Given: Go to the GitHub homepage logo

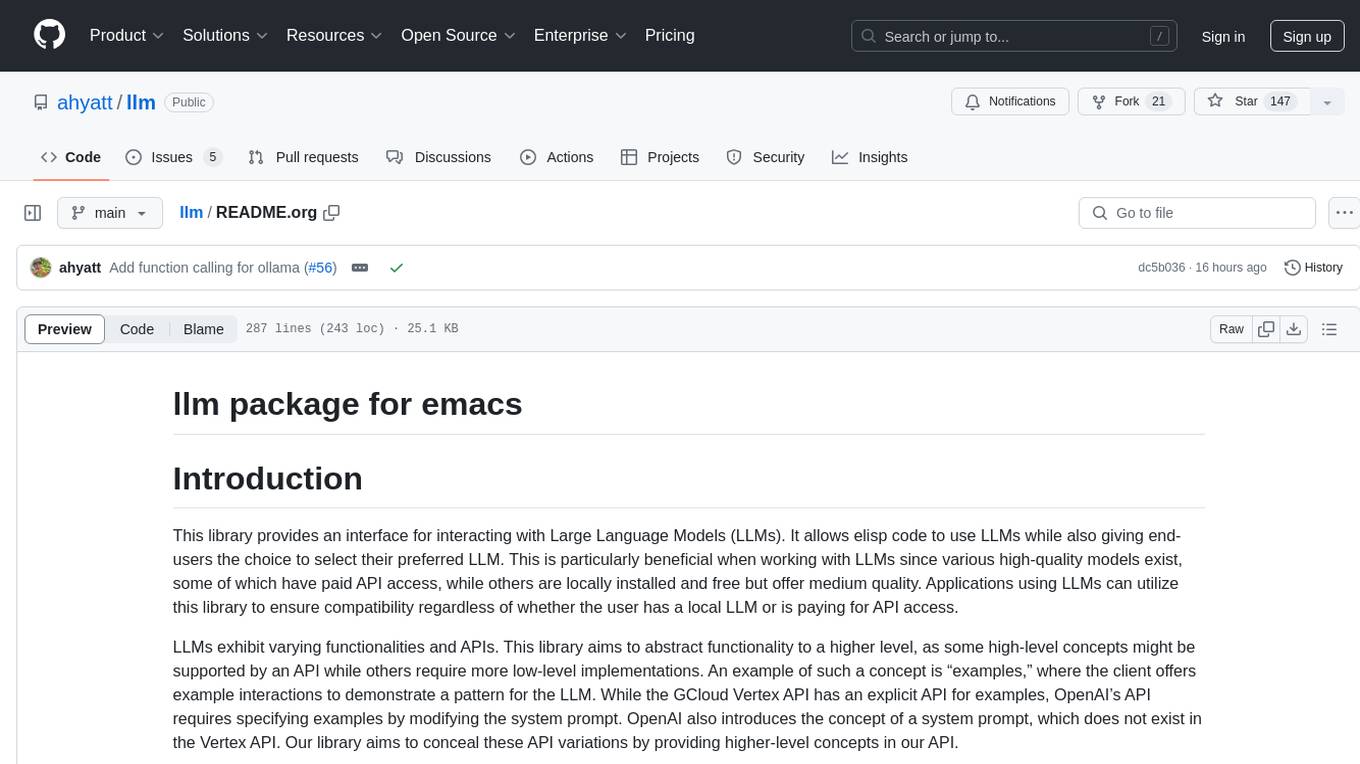Looking at the screenshot, I should point(49,35).
